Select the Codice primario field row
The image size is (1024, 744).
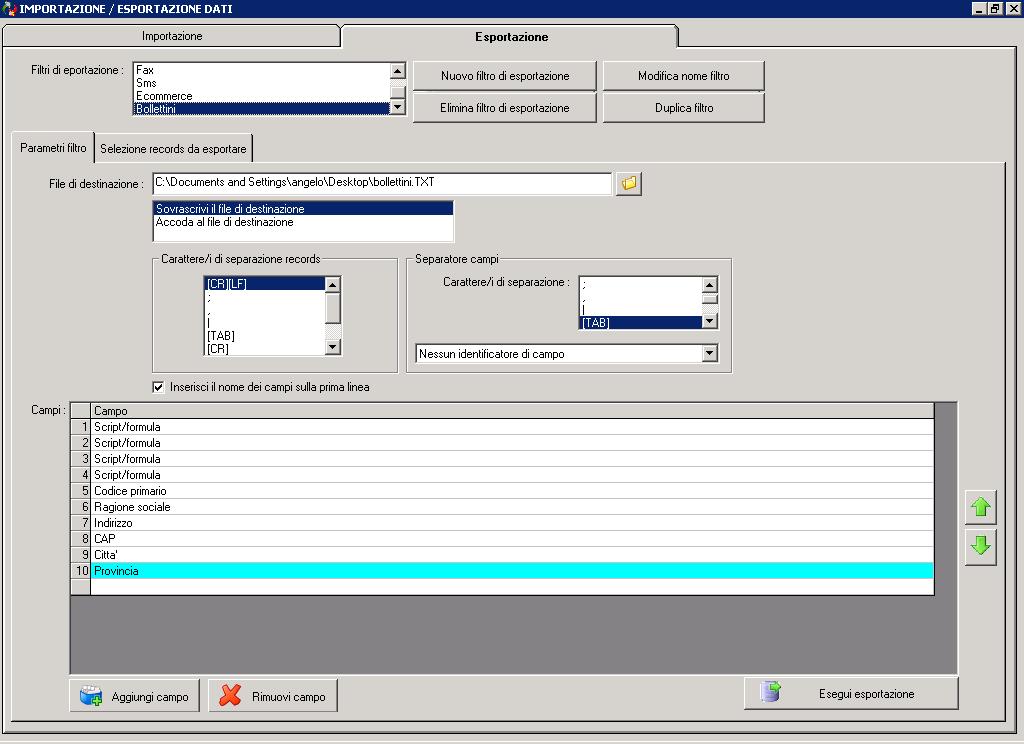512,491
